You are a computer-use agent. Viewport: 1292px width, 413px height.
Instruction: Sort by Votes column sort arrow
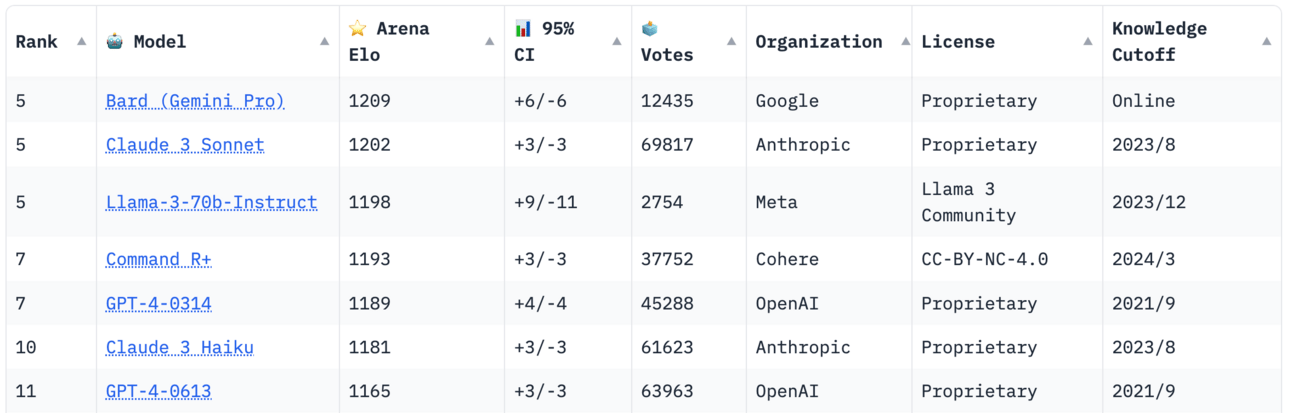(x=731, y=42)
